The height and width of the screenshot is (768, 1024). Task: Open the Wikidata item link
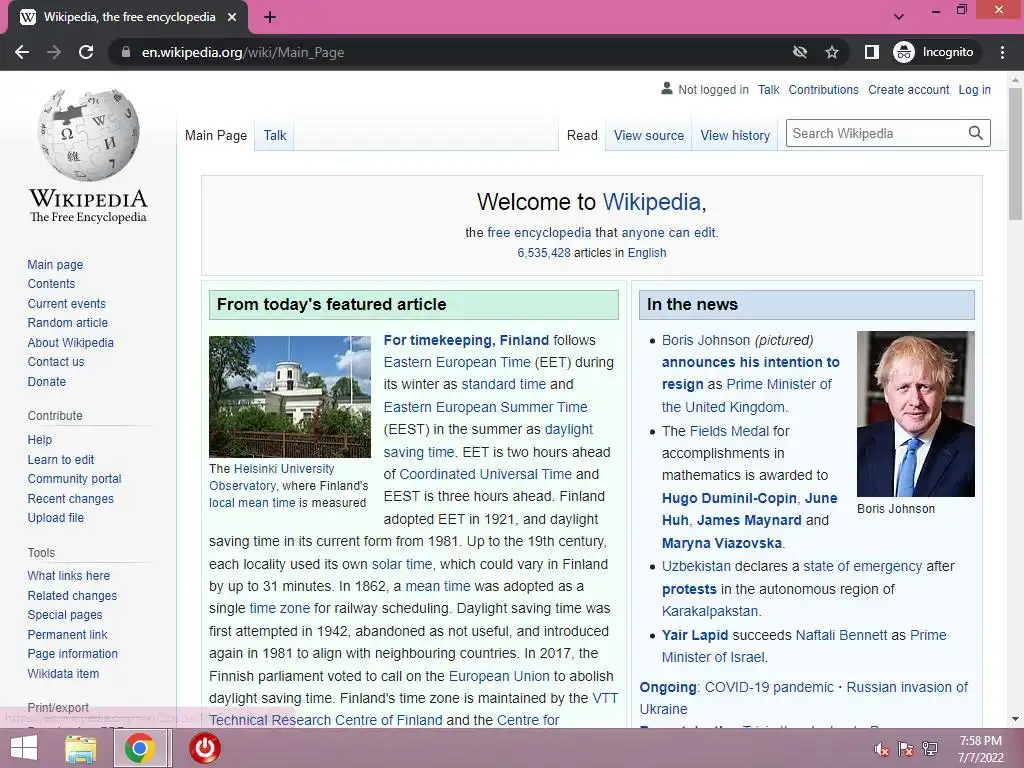(63, 673)
